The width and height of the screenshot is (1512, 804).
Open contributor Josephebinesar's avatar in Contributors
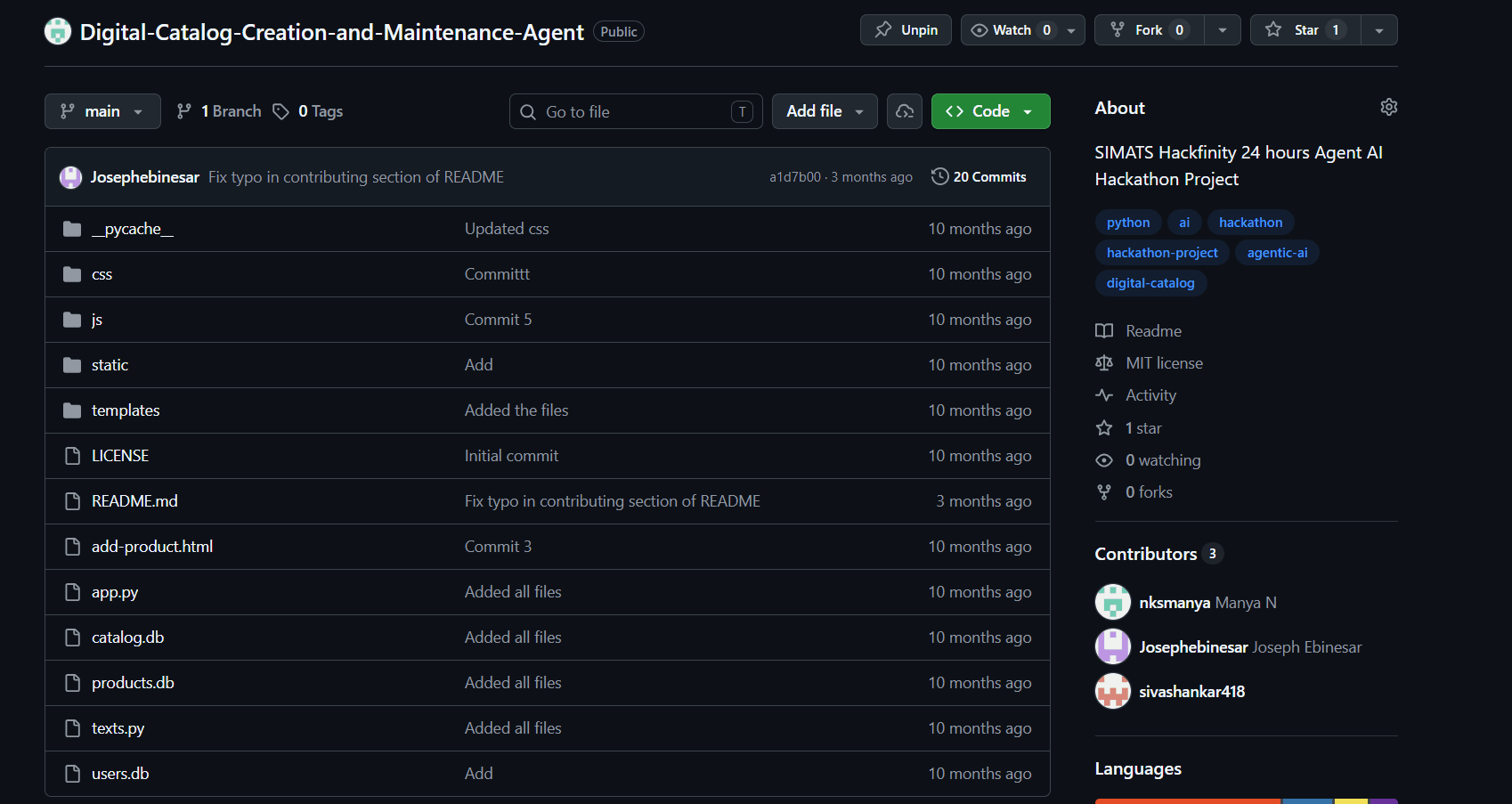(x=1113, y=646)
